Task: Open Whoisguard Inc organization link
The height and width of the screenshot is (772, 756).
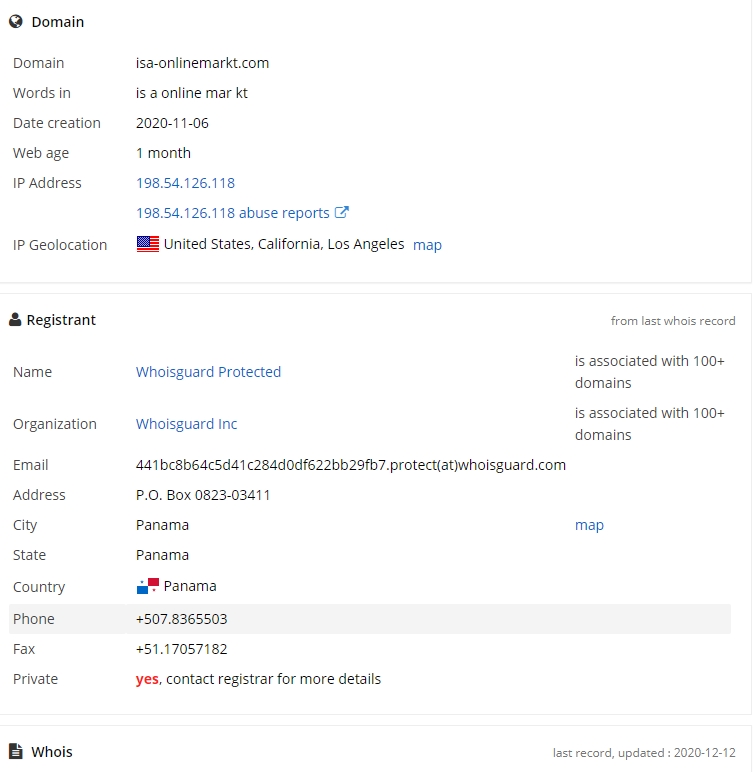Action: click(x=187, y=424)
